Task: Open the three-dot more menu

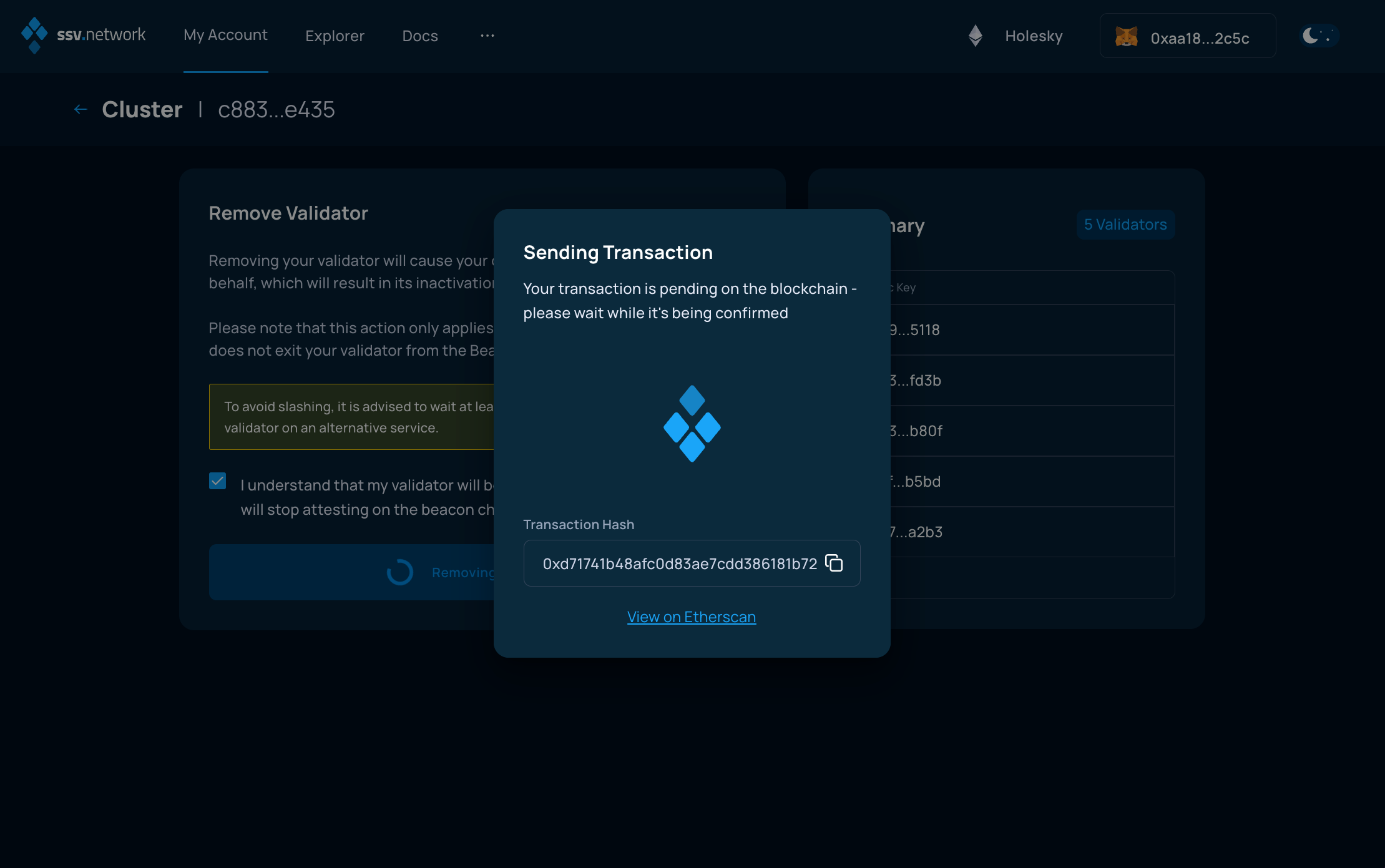Action: (487, 36)
